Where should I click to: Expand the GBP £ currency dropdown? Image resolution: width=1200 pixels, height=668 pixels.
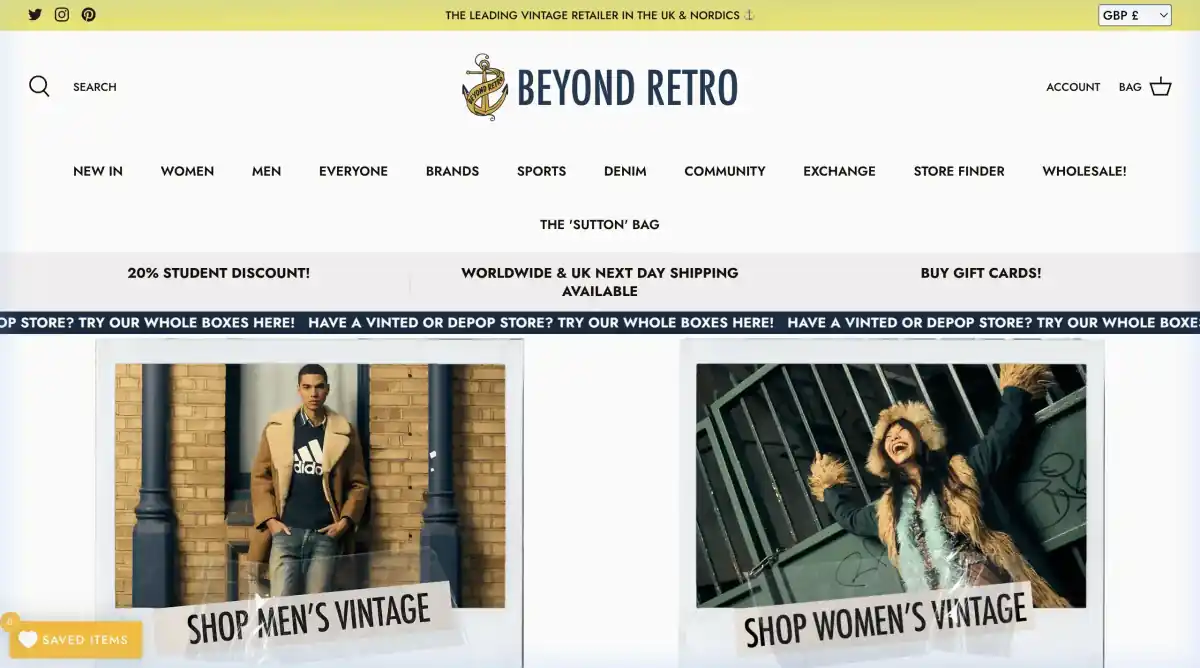click(x=1134, y=15)
